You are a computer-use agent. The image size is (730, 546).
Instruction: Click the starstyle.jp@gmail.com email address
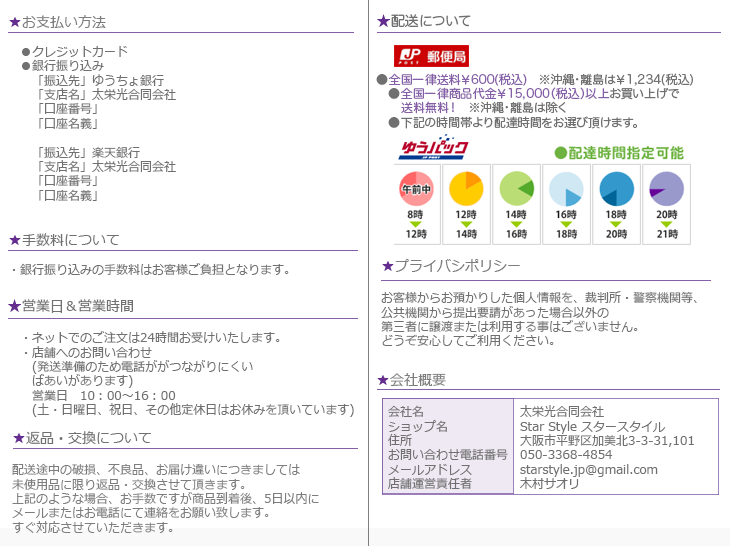point(588,469)
